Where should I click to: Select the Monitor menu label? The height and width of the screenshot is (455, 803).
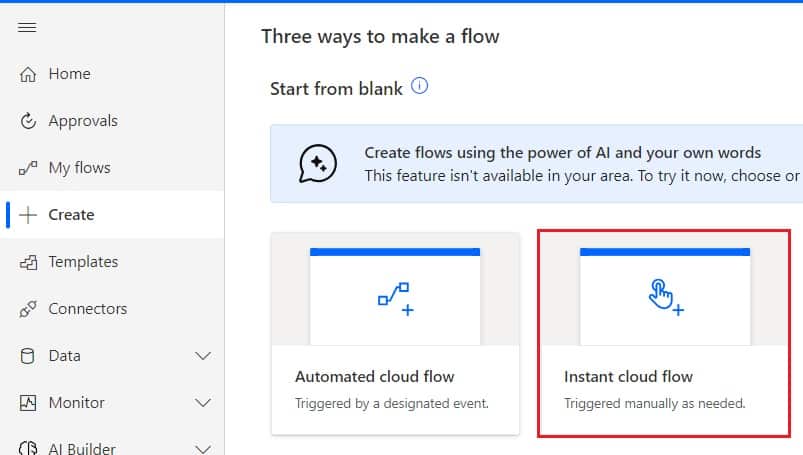76,403
